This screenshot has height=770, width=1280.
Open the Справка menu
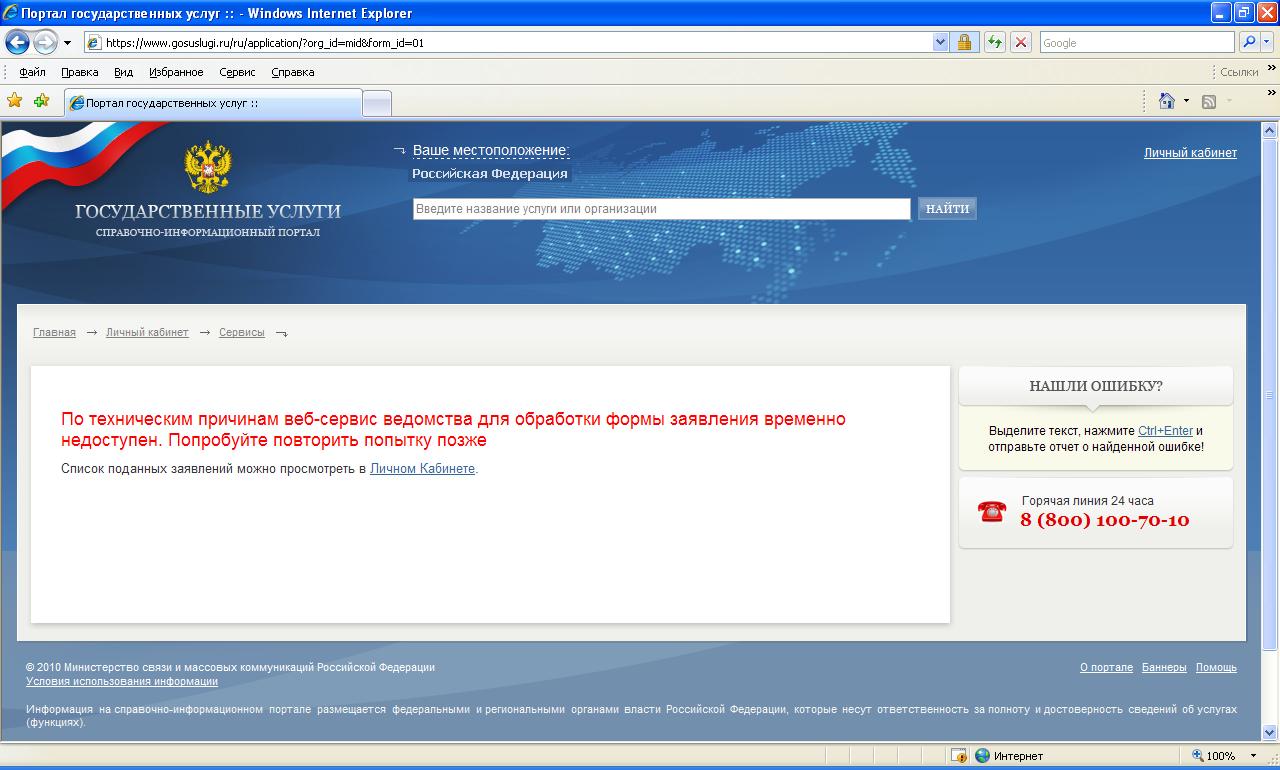point(292,72)
